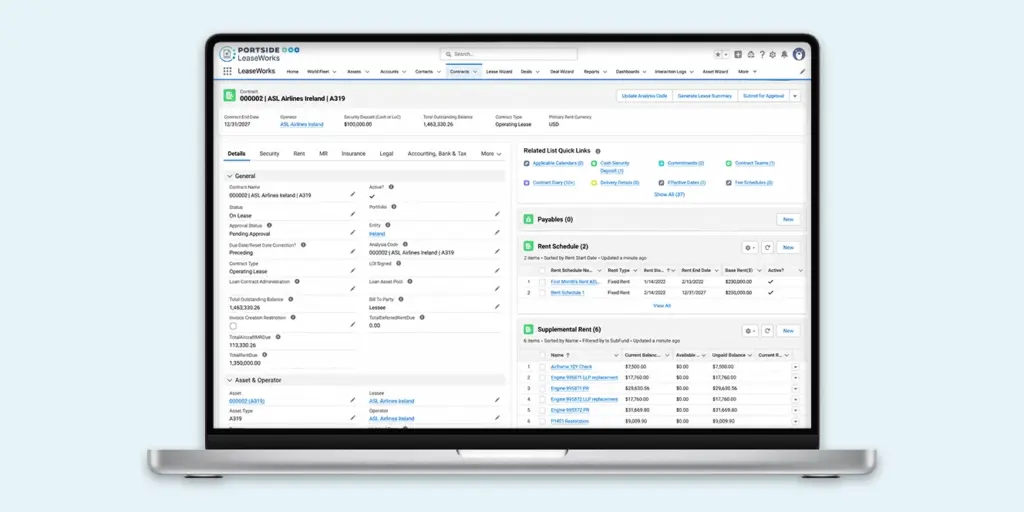The width and height of the screenshot is (1024, 512).
Task: Open the setup gear icon
Action: pos(773,54)
